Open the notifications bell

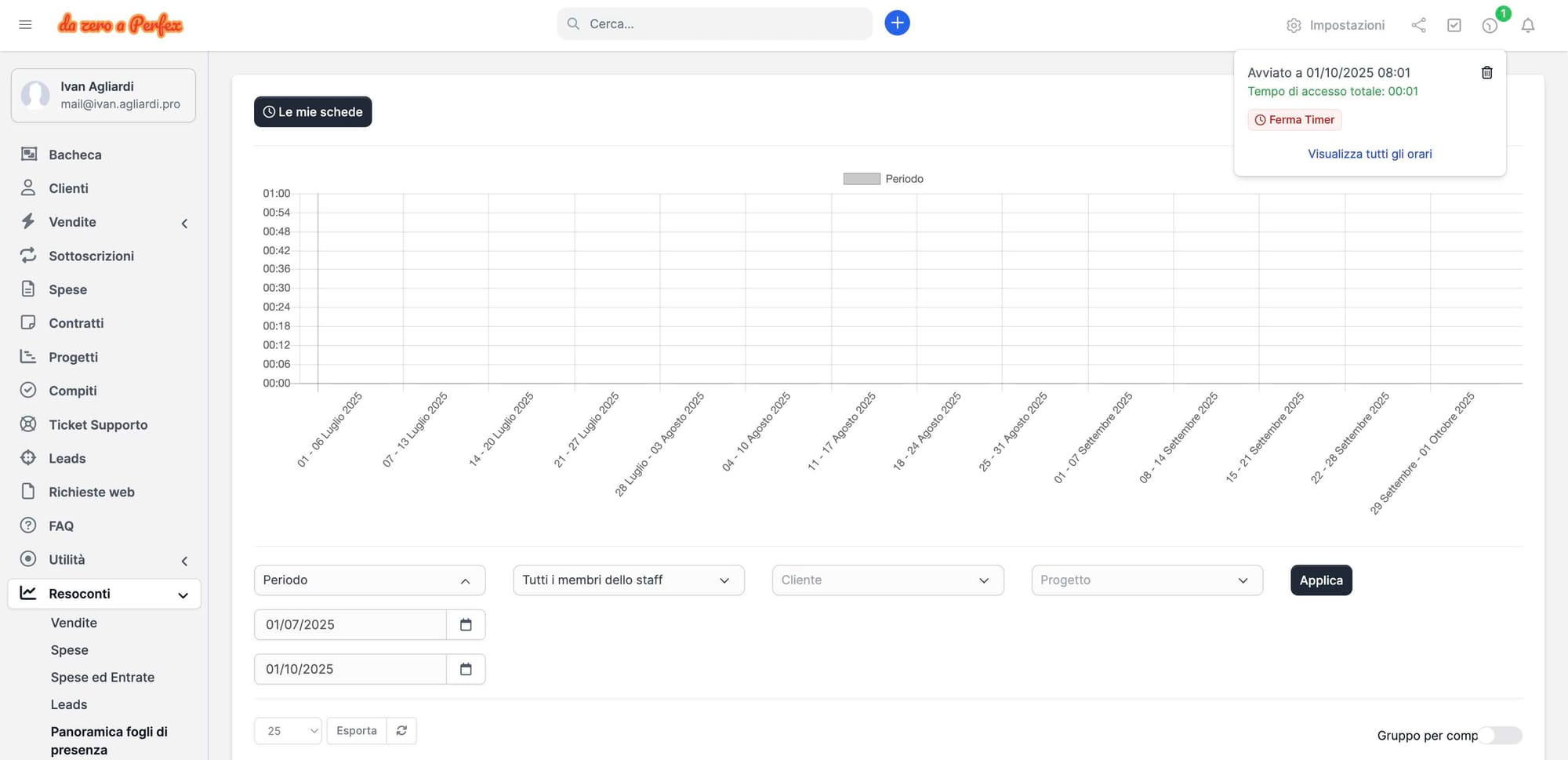[x=1527, y=25]
